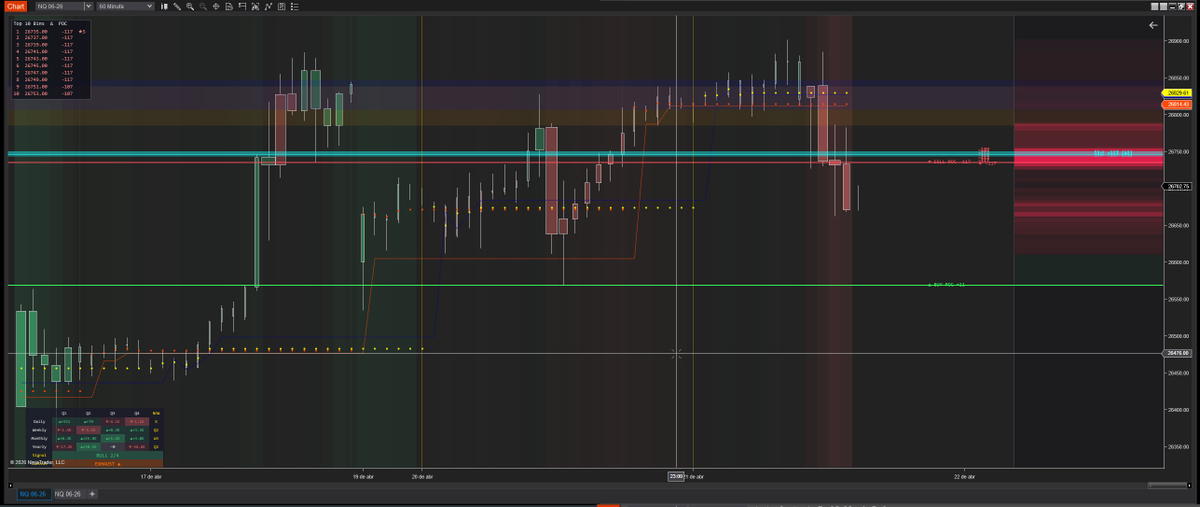Image resolution: width=1200 pixels, height=507 pixels.
Task: Toggle the Chart Trader flag icon
Action: point(242,6)
